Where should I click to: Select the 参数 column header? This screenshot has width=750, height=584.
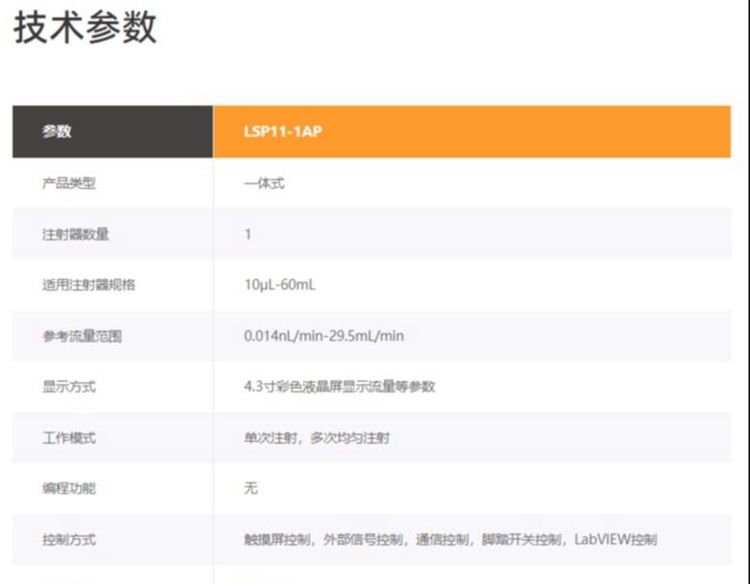[x=57, y=132]
